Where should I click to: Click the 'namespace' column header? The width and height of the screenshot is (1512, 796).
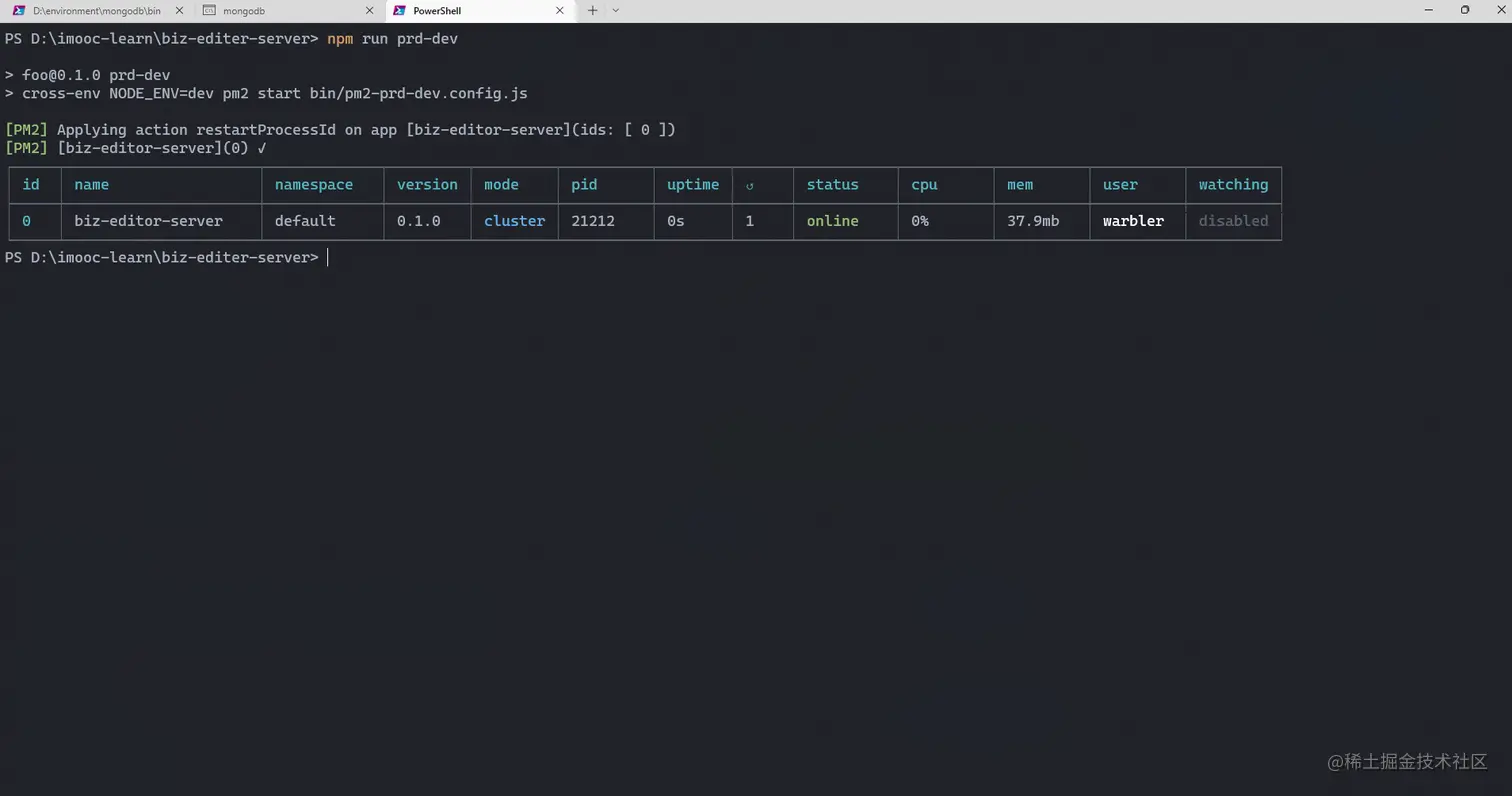314,185
